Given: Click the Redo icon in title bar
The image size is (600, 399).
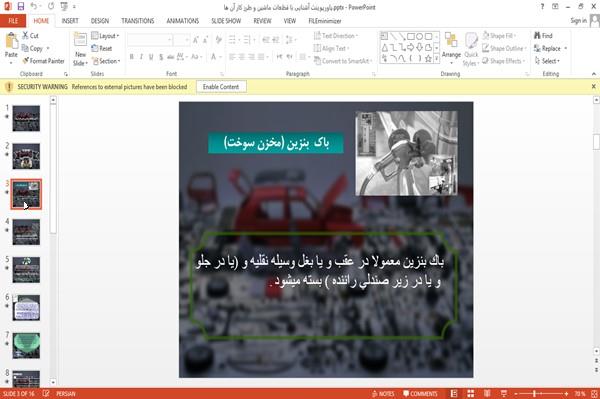Looking at the screenshot, I should pos(51,7).
